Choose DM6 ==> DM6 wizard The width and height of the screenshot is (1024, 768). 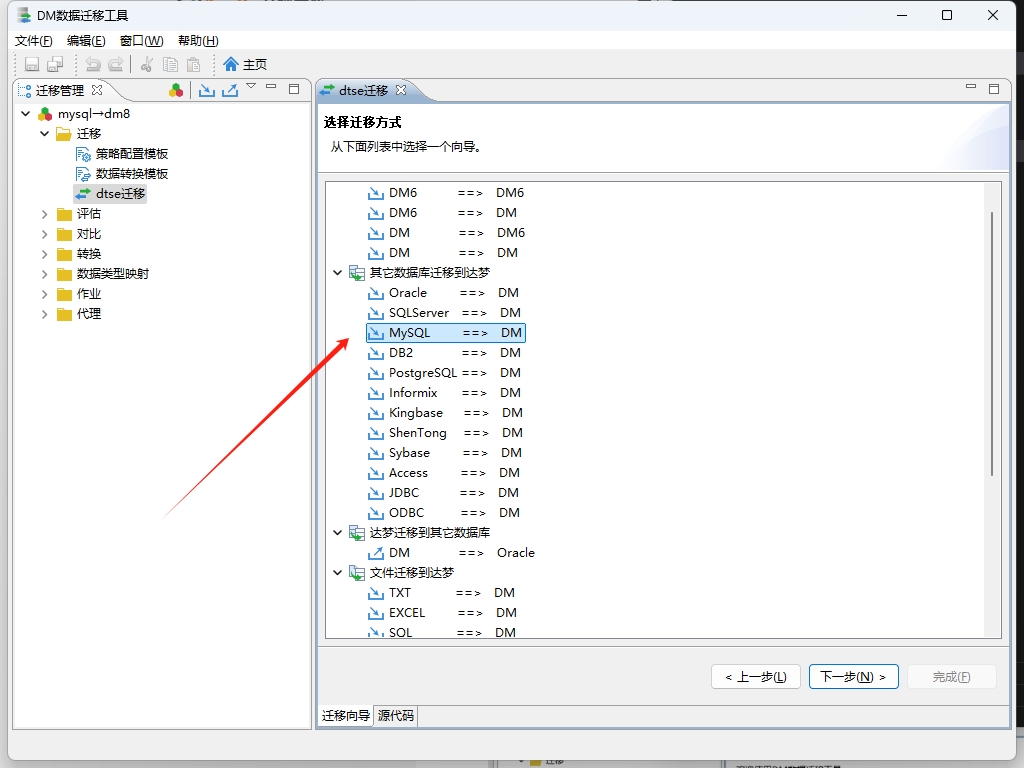click(x=446, y=193)
